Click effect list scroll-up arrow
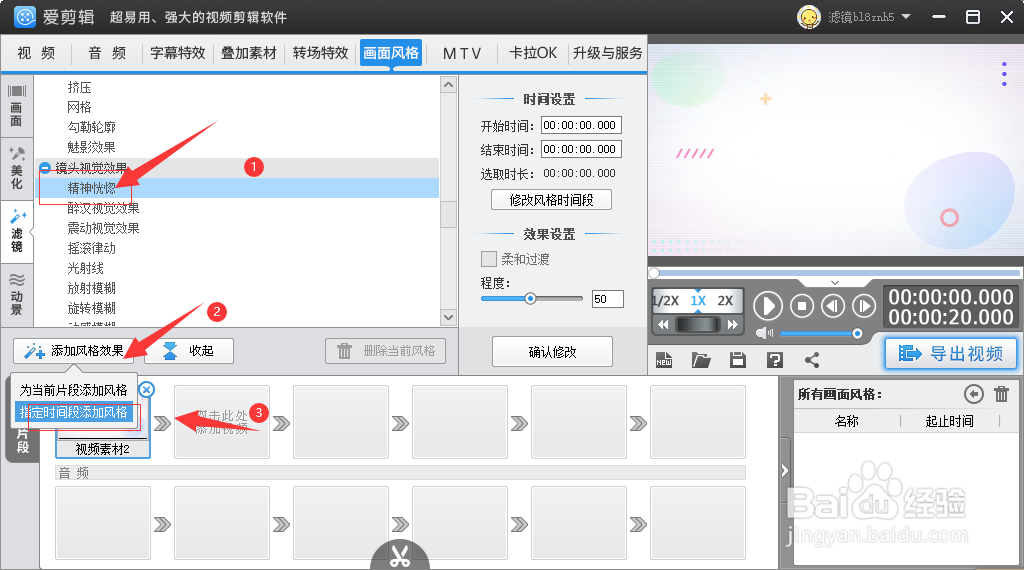 click(x=448, y=85)
